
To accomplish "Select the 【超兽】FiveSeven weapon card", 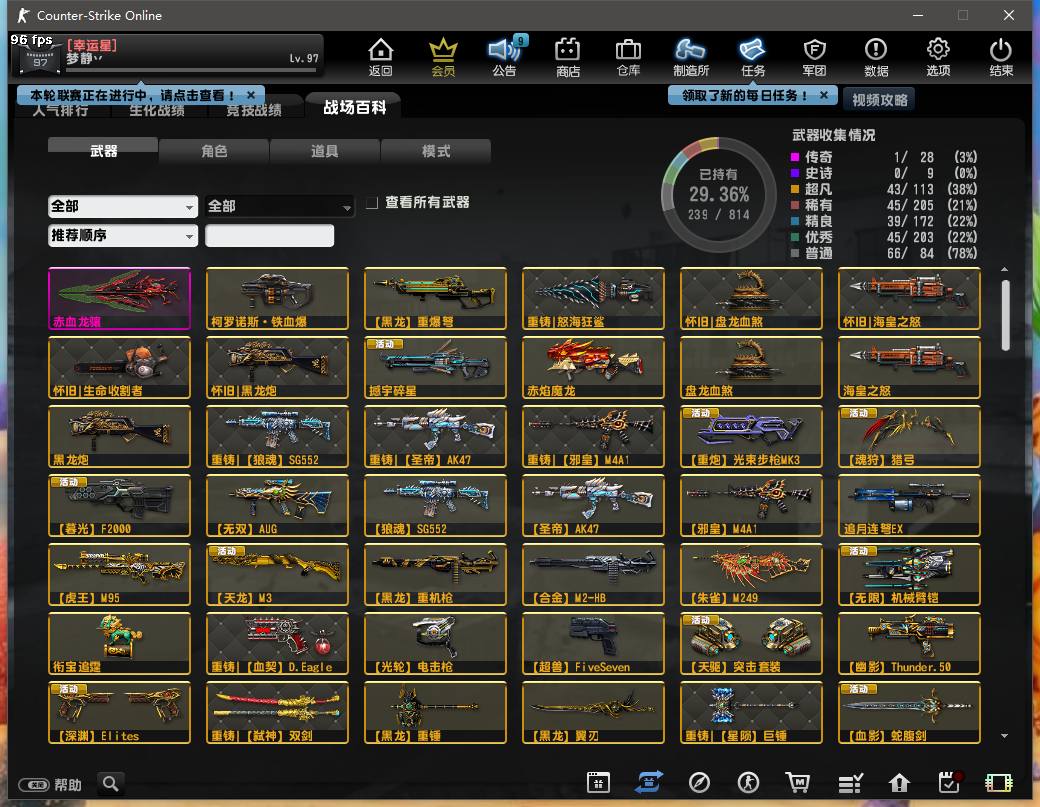I will pos(593,643).
